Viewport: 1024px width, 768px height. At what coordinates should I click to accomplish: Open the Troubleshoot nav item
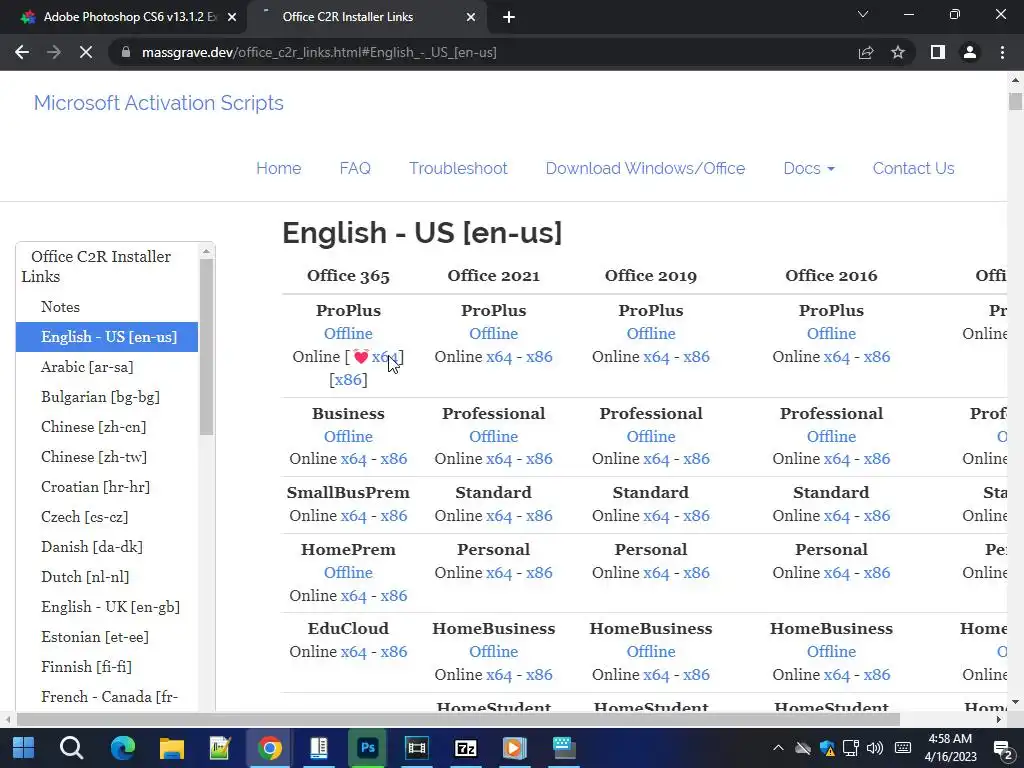tap(458, 168)
